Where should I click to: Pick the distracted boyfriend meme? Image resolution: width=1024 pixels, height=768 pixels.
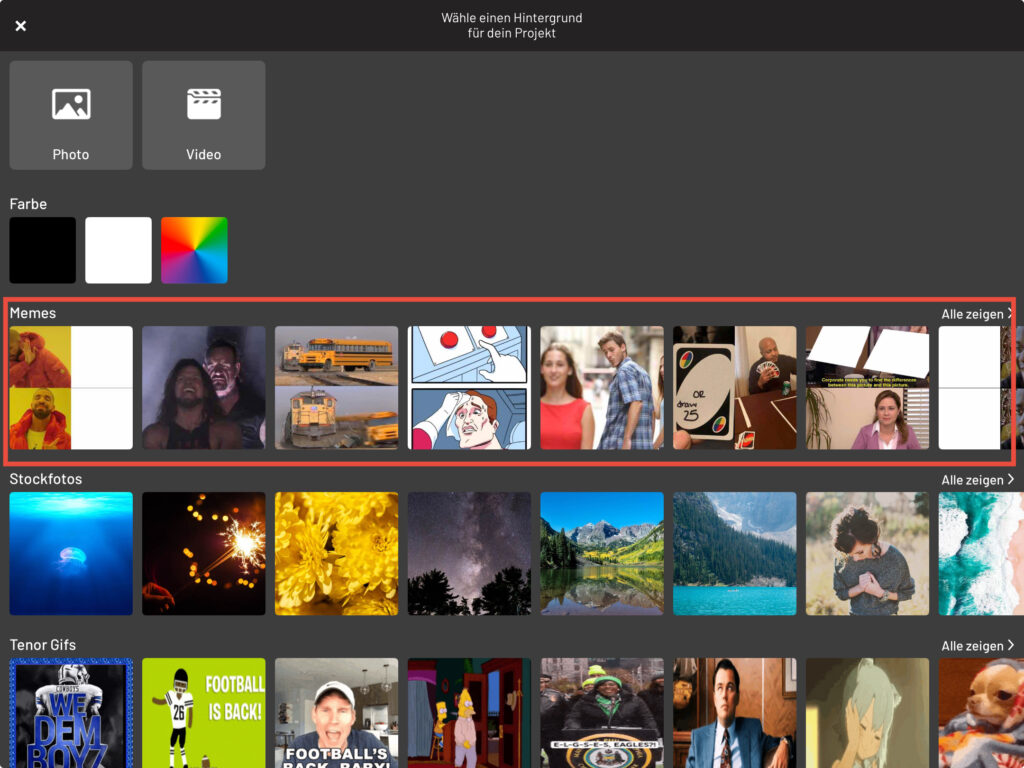601,388
